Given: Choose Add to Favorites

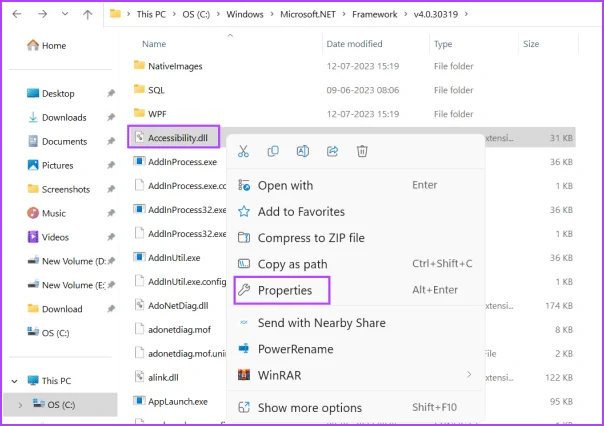Looking at the screenshot, I should pyautogui.click(x=356, y=211).
